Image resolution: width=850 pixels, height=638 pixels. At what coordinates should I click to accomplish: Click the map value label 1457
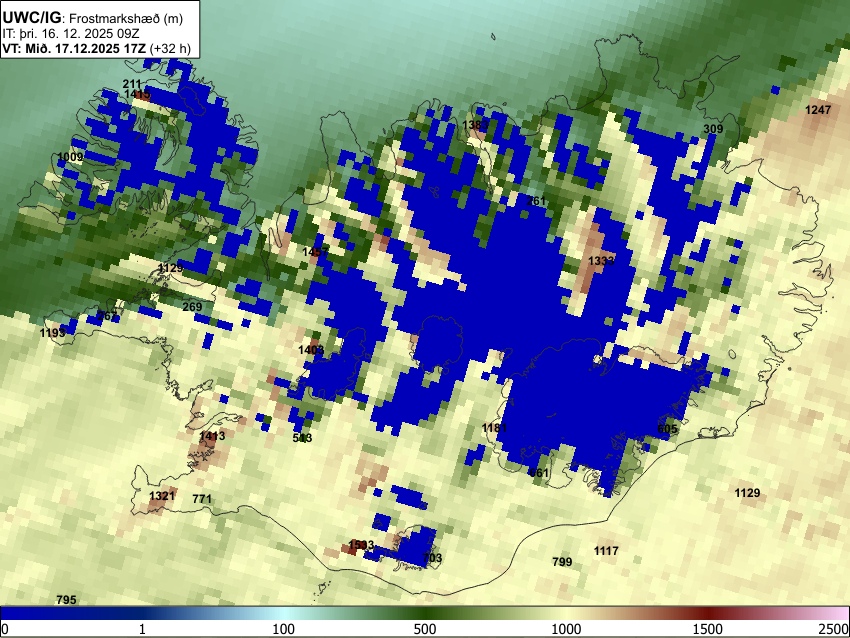click(315, 252)
